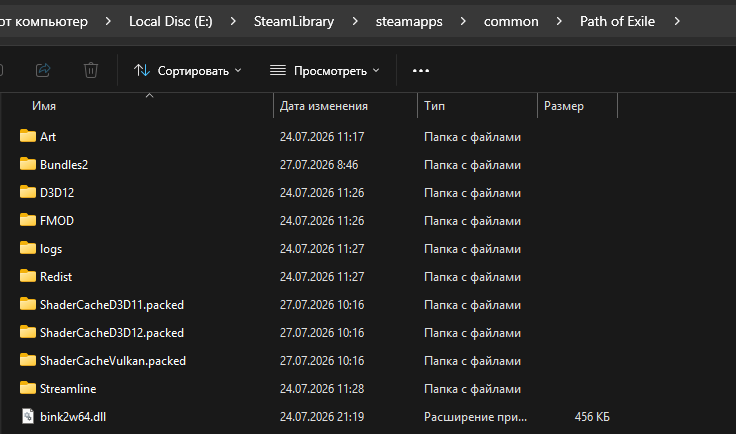Click date '27.07.2026 8:46' of Bundles2
Screen dimensions: 736x434
coord(319,165)
